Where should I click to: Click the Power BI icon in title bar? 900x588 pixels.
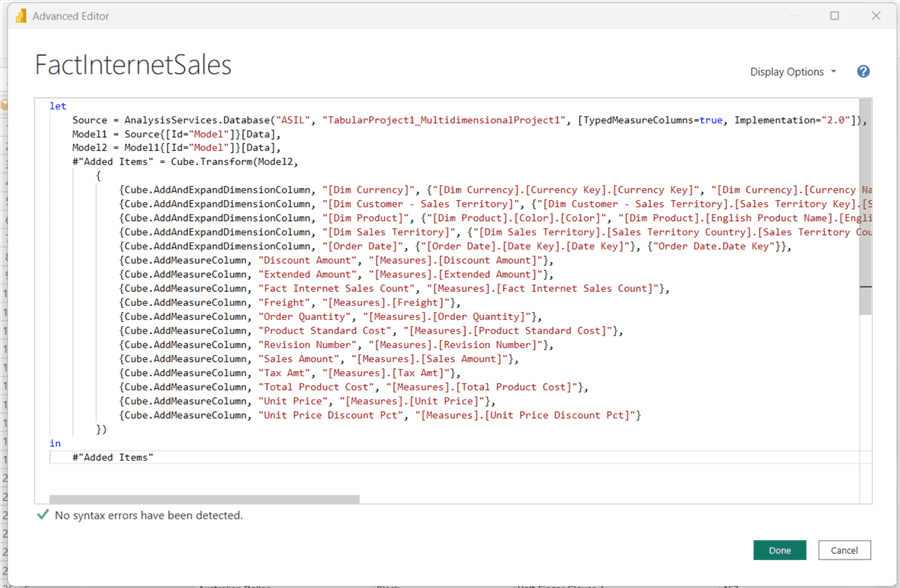[x=21, y=17]
